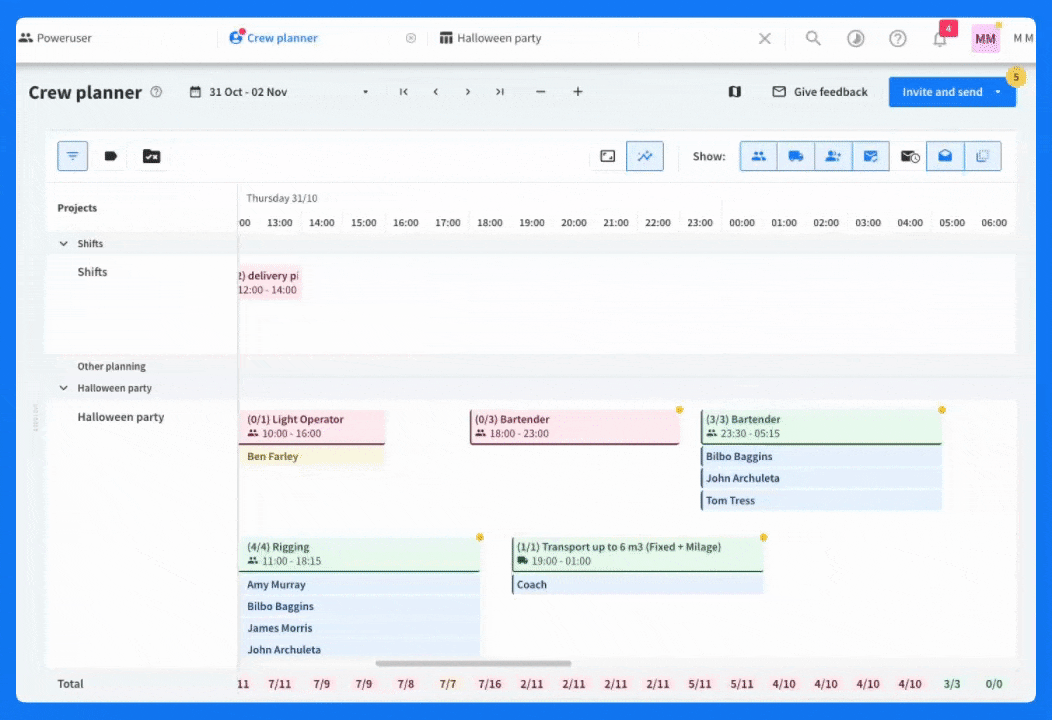Jump to last period
Screen dimensions: 1052x720
pyautogui.click(x=500, y=92)
